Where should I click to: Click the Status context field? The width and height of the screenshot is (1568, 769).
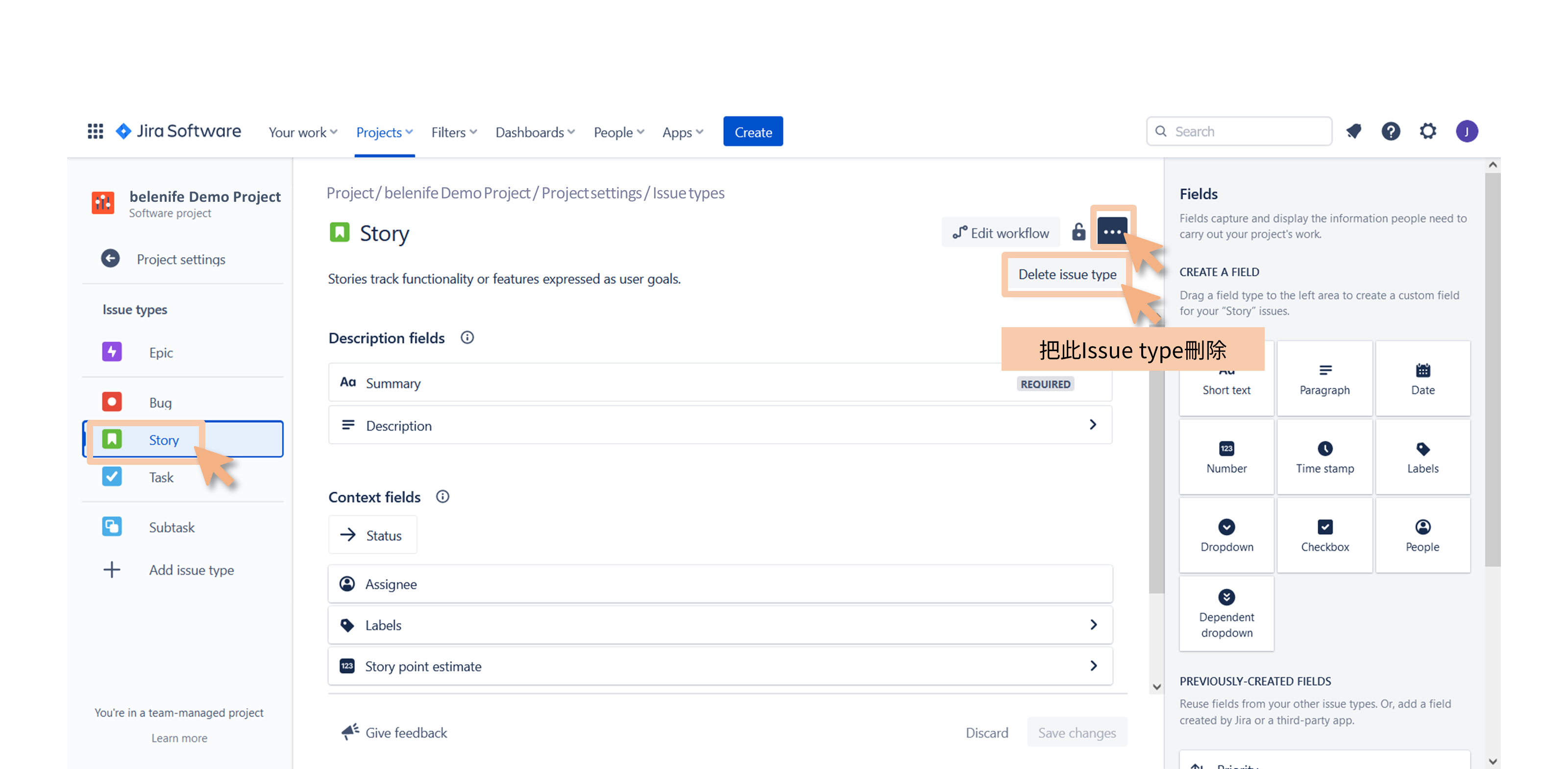point(372,535)
